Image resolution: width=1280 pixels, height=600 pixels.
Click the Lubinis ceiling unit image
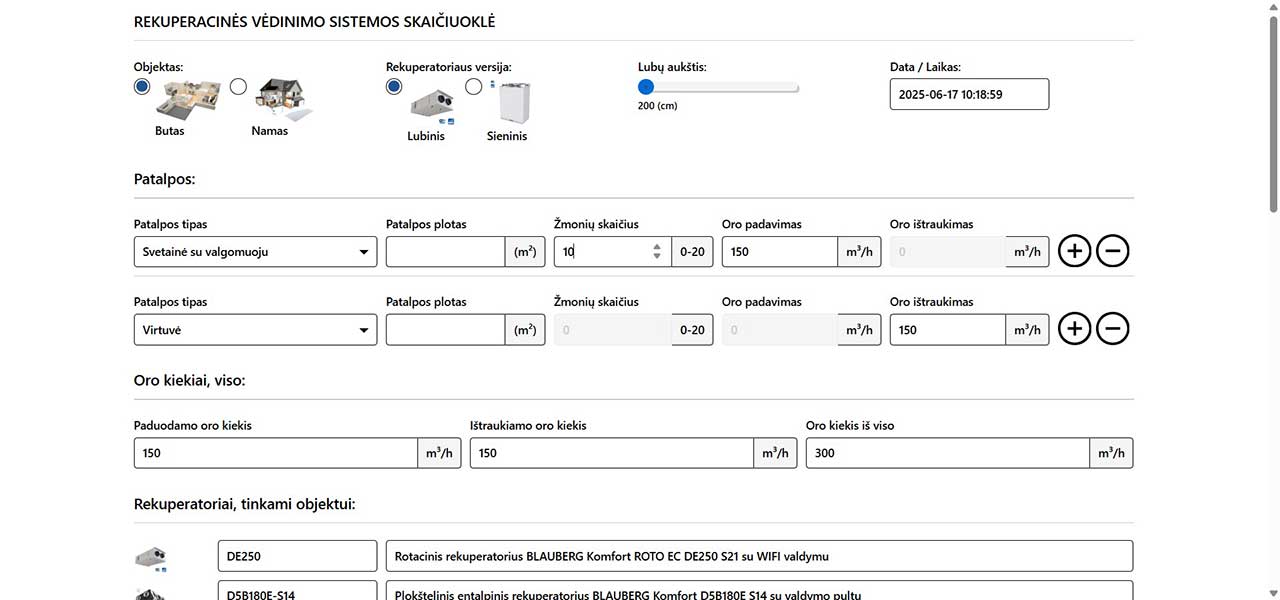(431, 105)
